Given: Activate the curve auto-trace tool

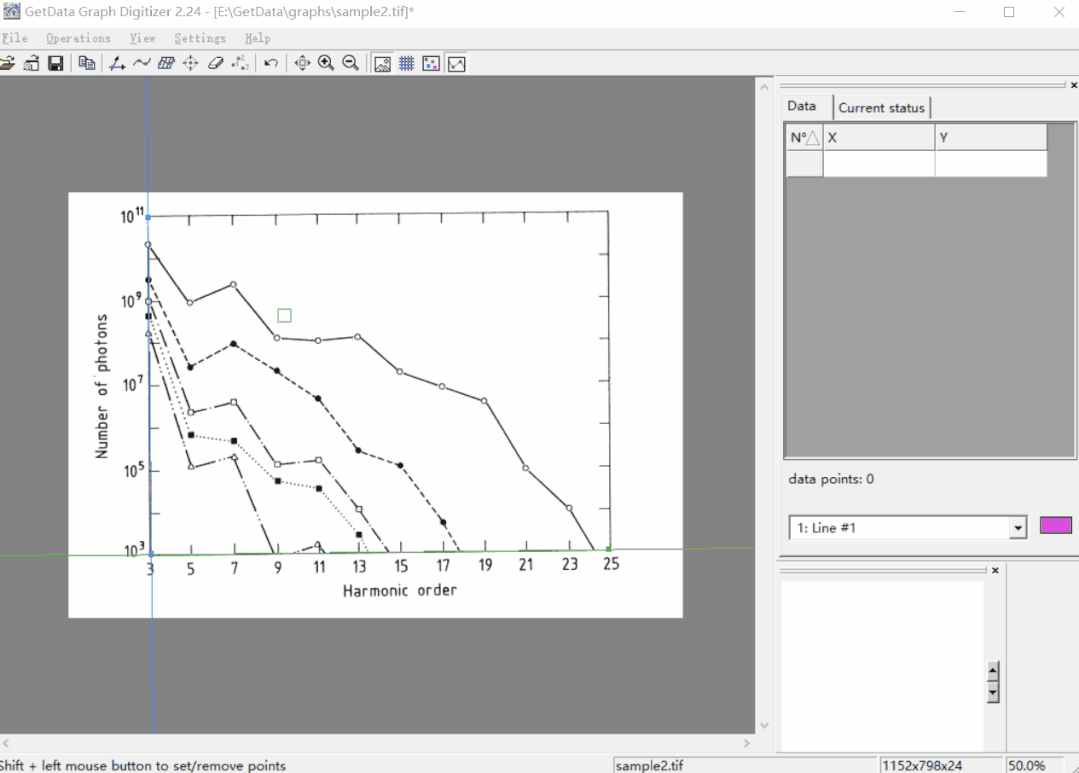Looking at the screenshot, I should 140,62.
